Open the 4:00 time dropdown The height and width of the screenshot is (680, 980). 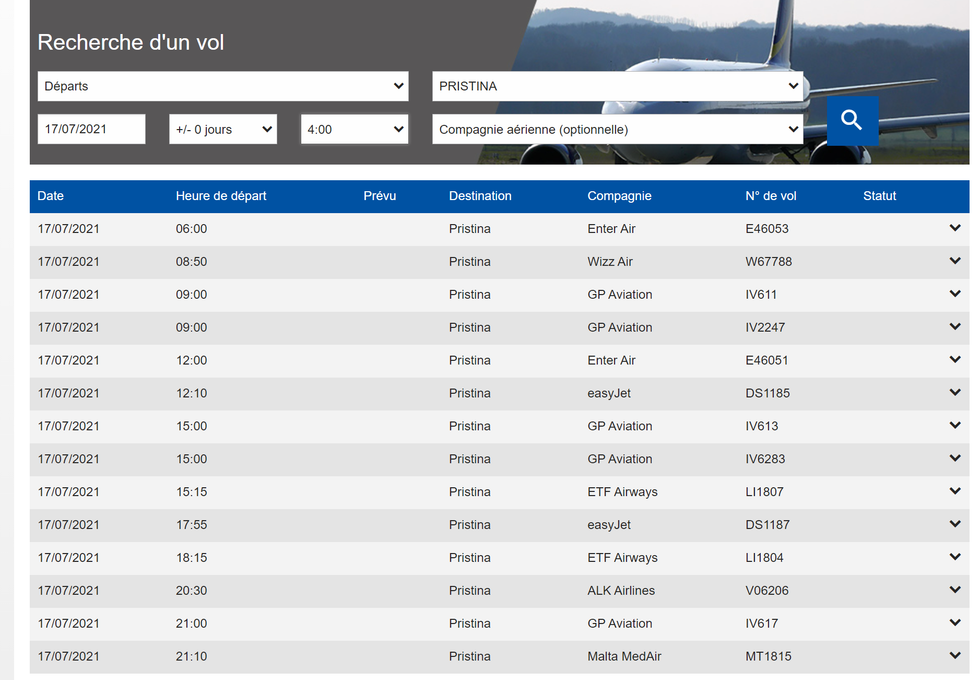[354, 129]
